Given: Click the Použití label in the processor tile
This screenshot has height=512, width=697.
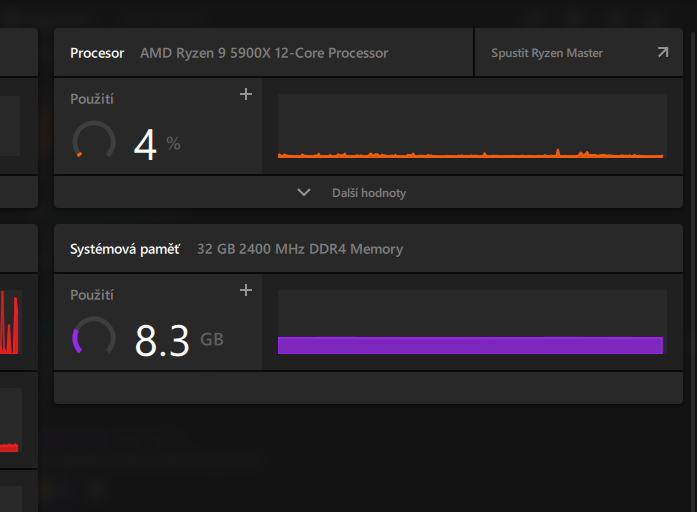Looking at the screenshot, I should 92,99.
